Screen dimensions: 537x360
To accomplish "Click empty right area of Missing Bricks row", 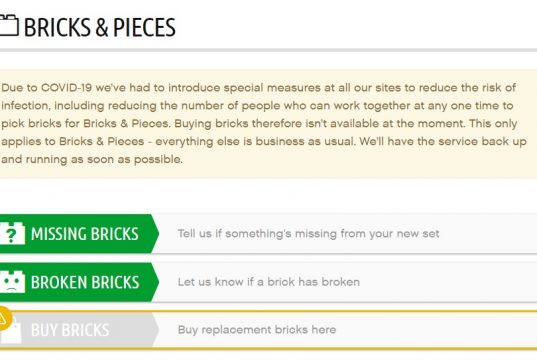I will (x=486, y=234).
